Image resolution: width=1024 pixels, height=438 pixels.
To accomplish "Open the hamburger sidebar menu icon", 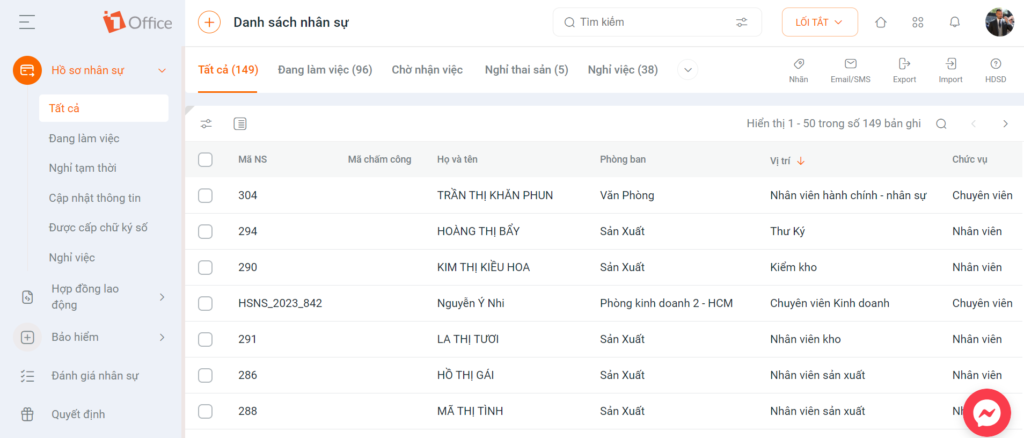I will tap(27, 22).
